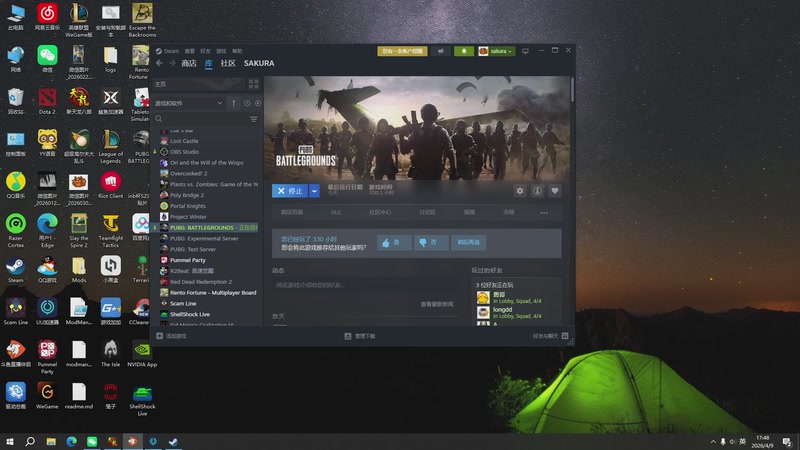This screenshot has height=450, width=800.
Task: Open the view latest news link
Action: [437, 304]
